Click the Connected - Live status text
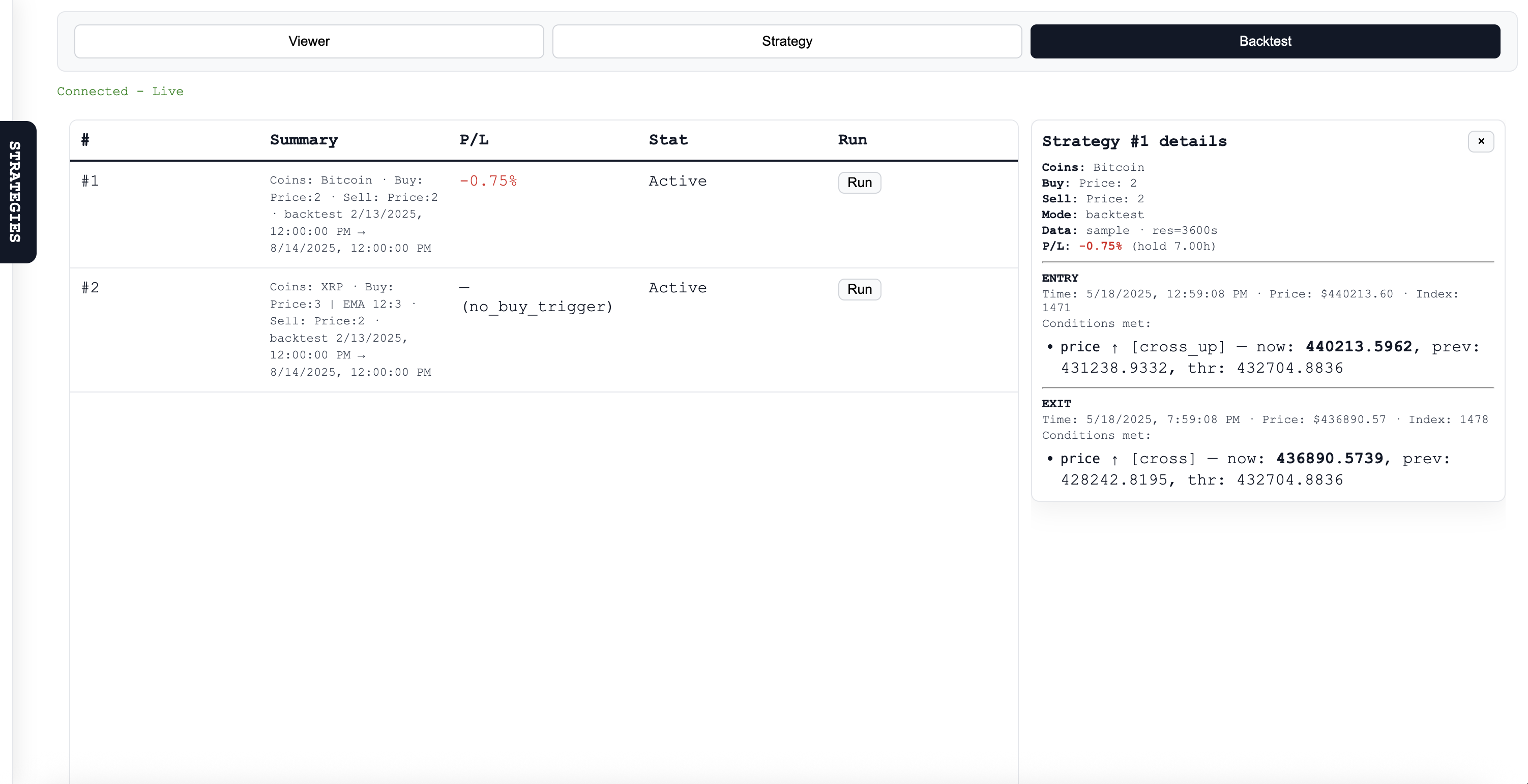 pos(120,92)
